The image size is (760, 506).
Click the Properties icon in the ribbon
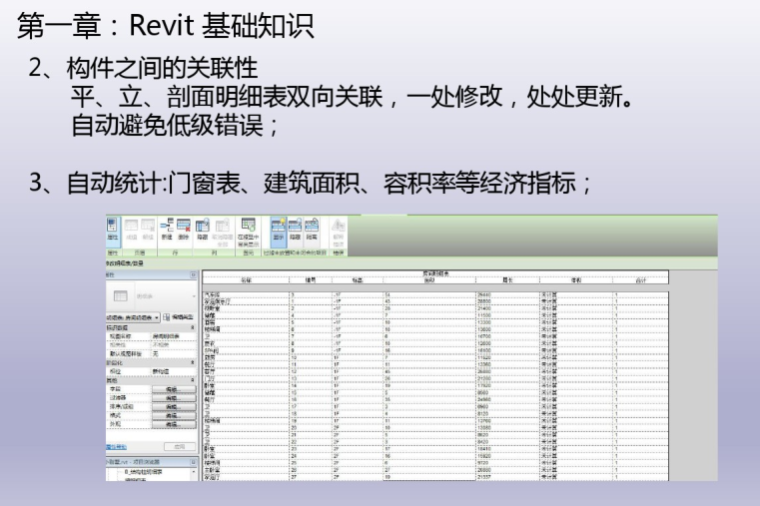coord(112,230)
